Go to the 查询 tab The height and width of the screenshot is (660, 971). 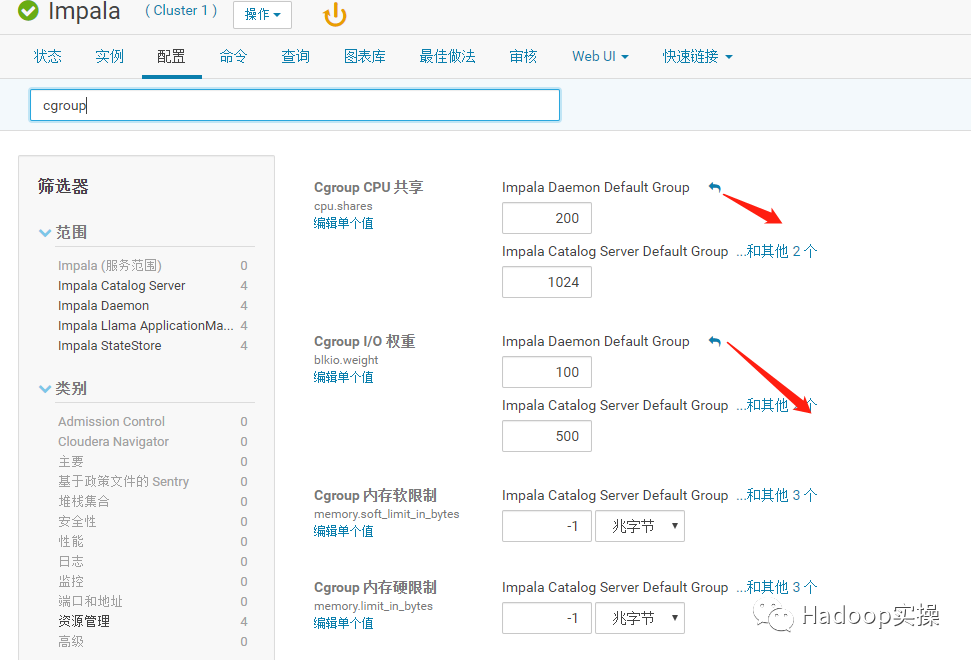coord(295,56)
